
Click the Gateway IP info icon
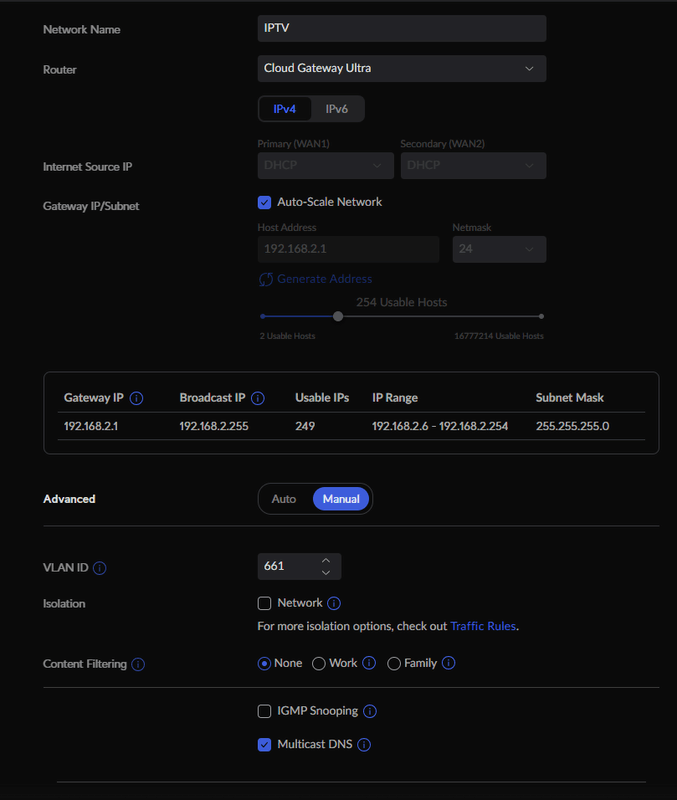coord(137,398)
